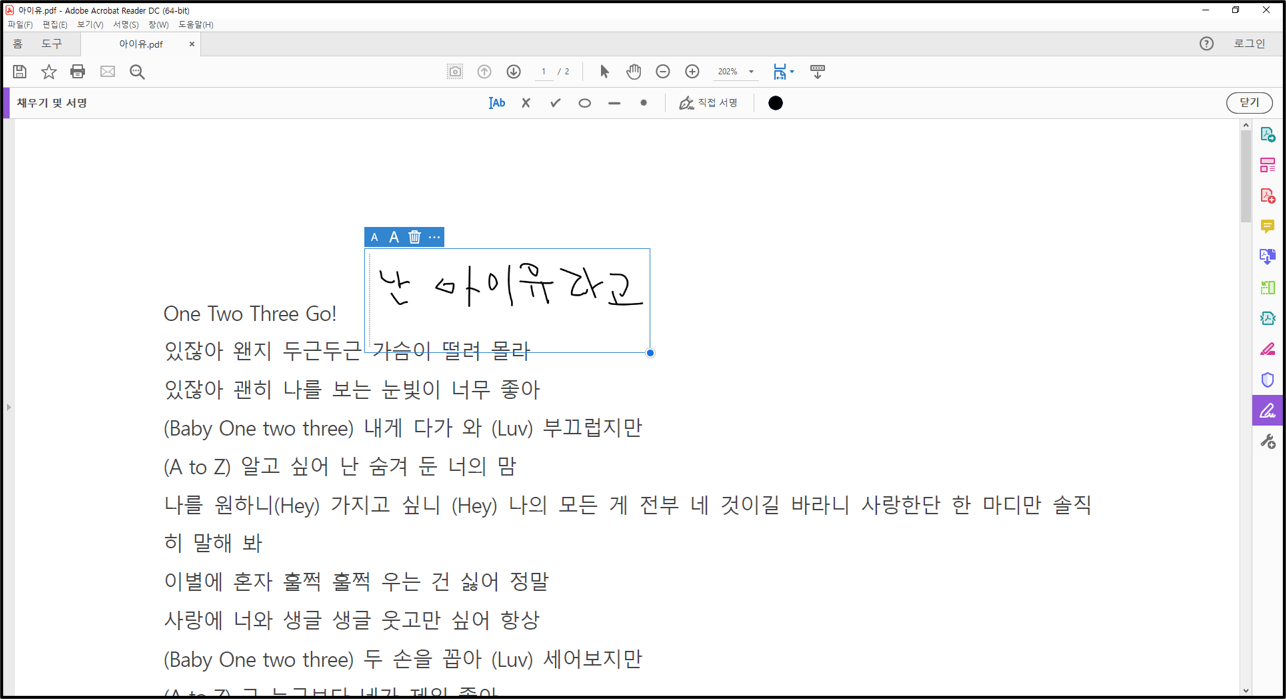Click the read mode keyboard-arrow icon
The width and height of the screenshot is (1286, 699).
pos(817,72)
